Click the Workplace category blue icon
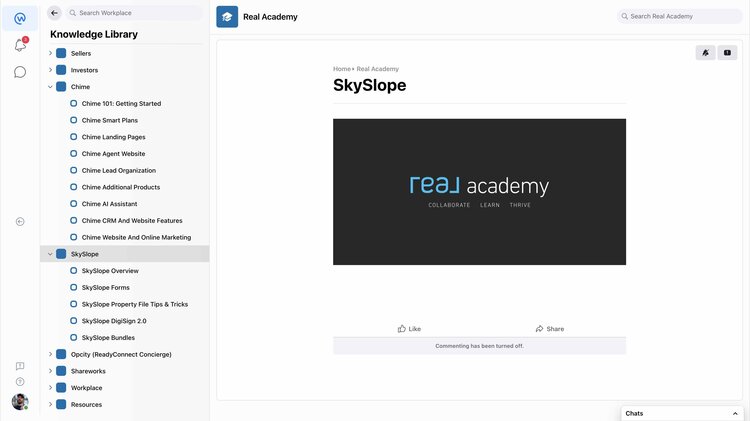Viewport: 750px width, 421px height. 61,388
